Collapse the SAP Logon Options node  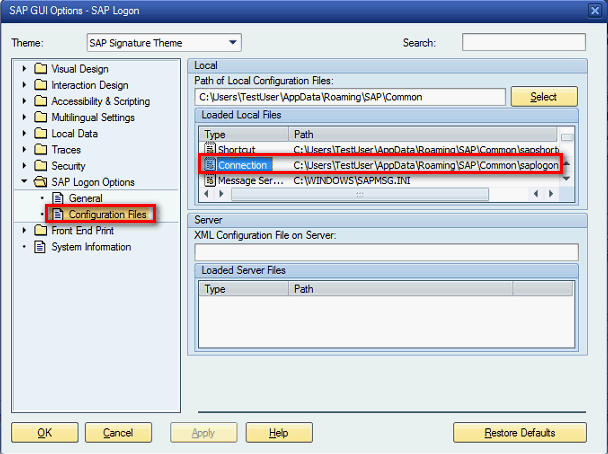[x=24, y=182]
